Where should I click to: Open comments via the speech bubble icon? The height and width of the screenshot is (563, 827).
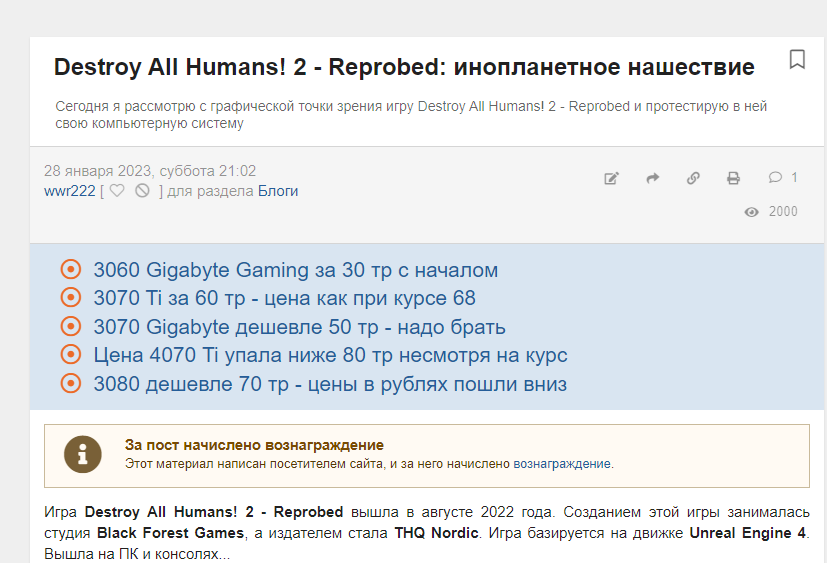tap(775, 177)
